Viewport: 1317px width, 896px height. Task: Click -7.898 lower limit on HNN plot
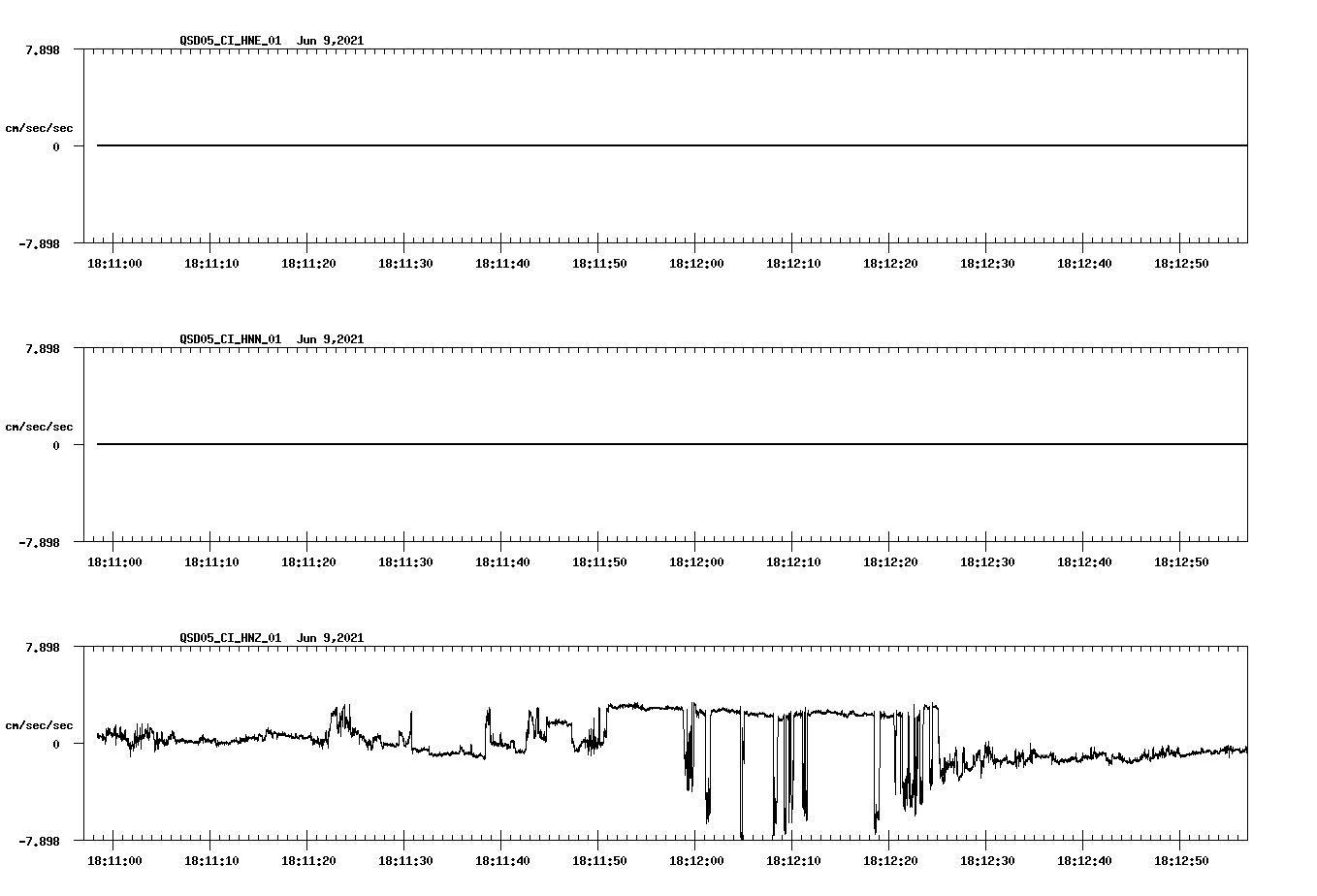click(x=39, y=543)
